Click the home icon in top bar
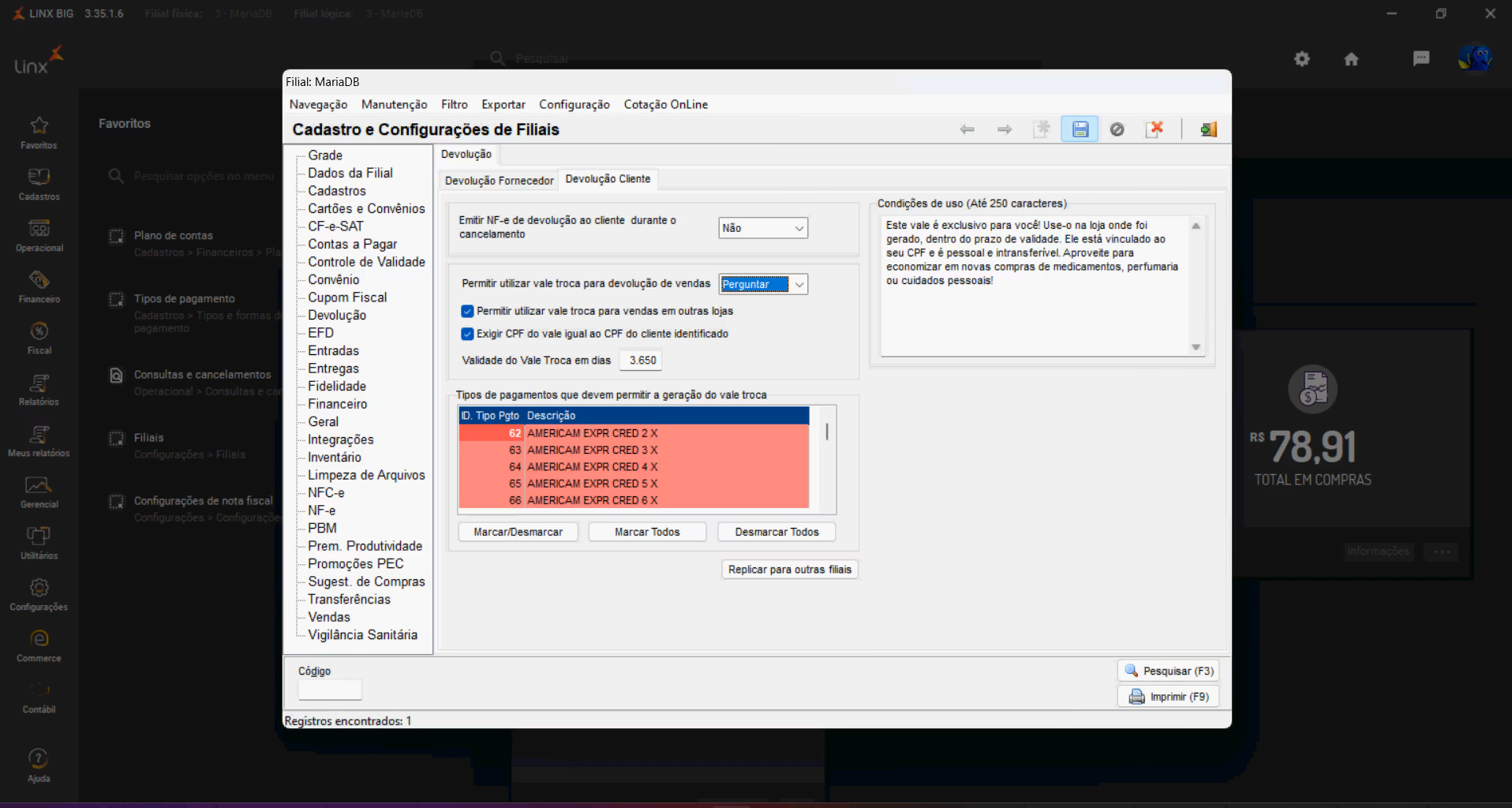Screen dimensions: 1512x808 pyautogui.click(x=1351, y=59)
